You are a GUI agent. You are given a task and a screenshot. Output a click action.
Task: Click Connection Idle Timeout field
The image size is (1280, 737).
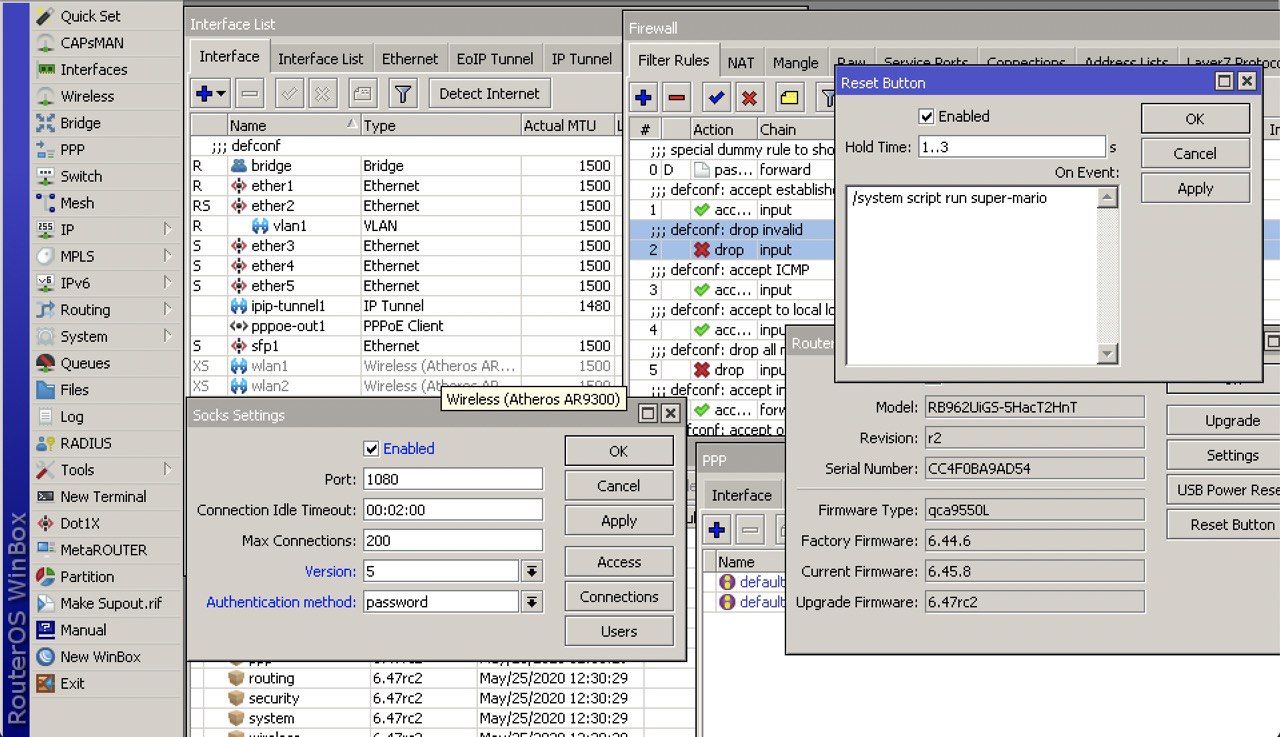click(453, 510)
